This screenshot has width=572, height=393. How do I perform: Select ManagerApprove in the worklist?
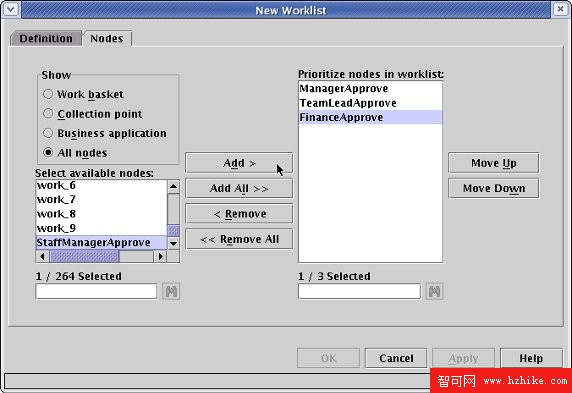point(370,89)
